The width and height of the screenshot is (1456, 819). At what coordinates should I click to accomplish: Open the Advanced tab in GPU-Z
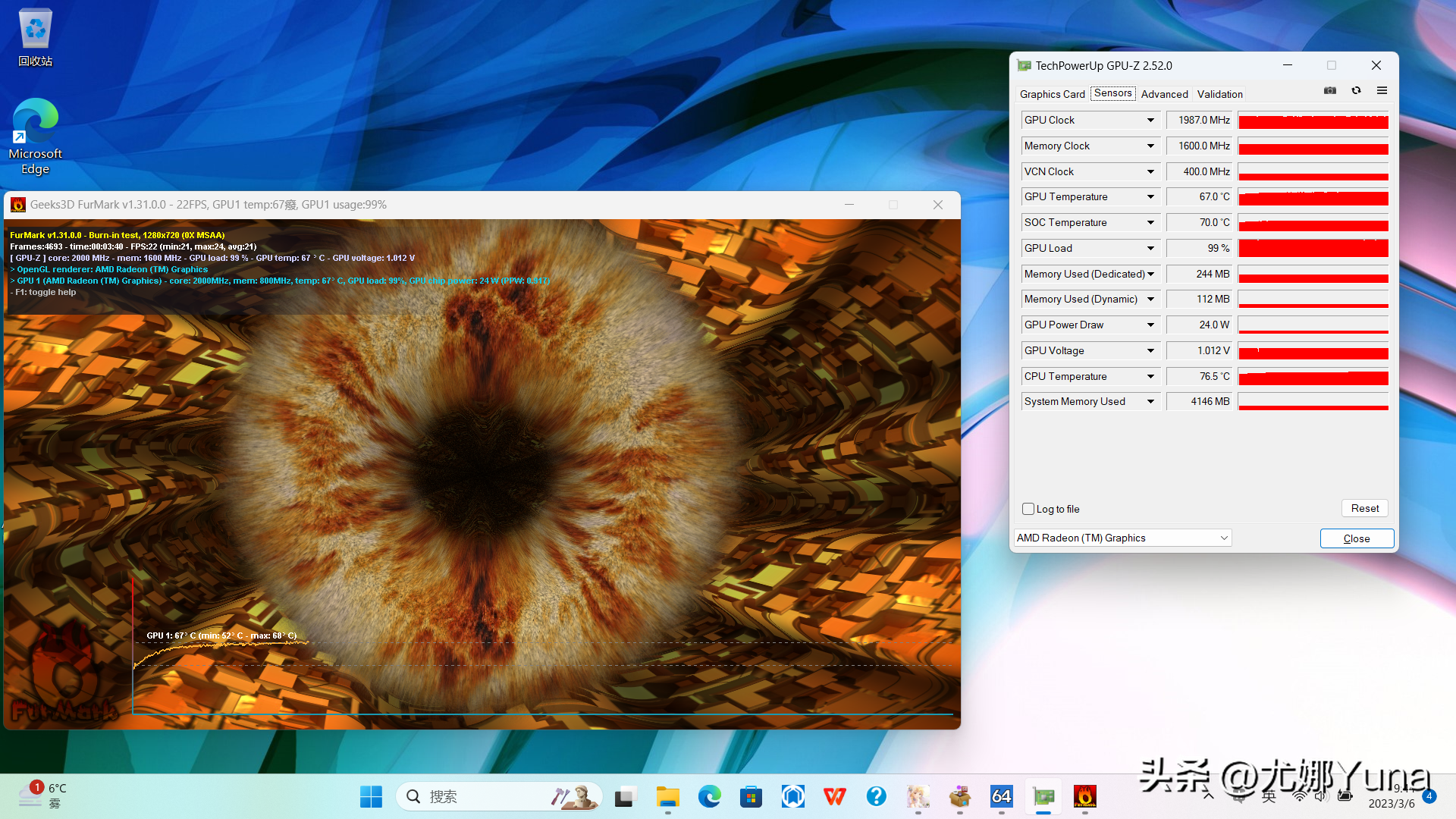[1164, 94]
